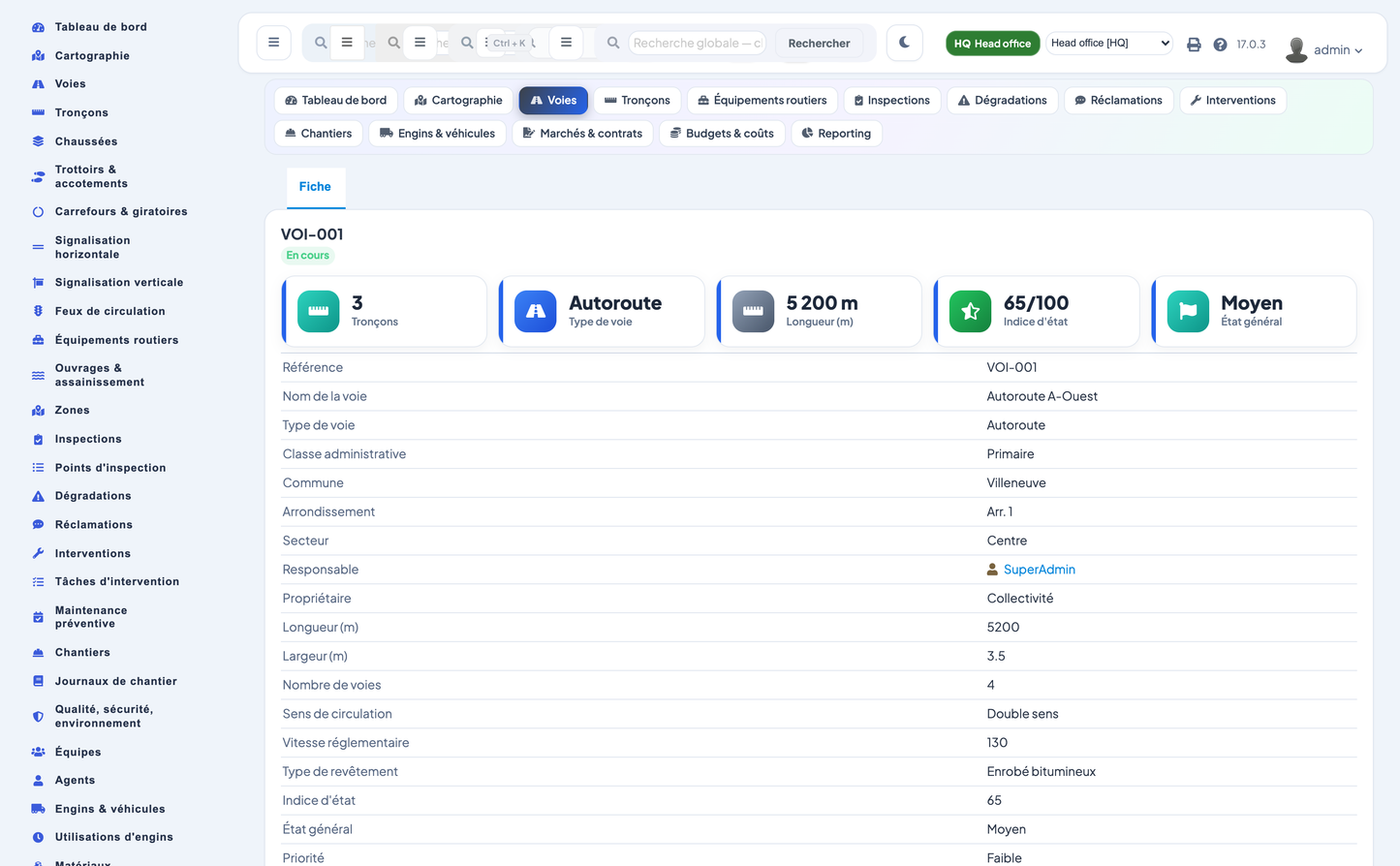Viewport: 1400px width, 866px height.
Task: Go to Trottoirs & accotements in sidebar
Action: 91,176
